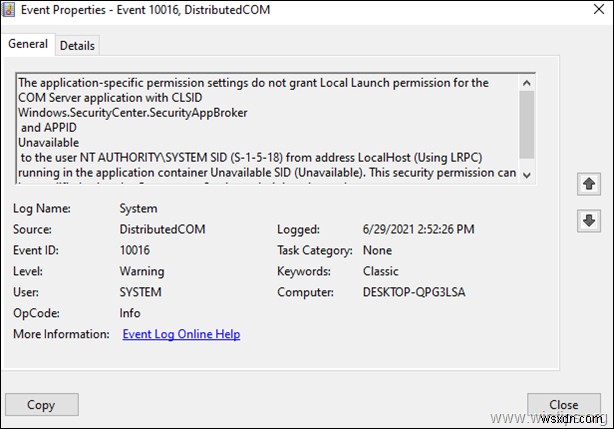Viewport: 614px width, 429px height.
Task: Click the Close button
Action: [563, 404]
